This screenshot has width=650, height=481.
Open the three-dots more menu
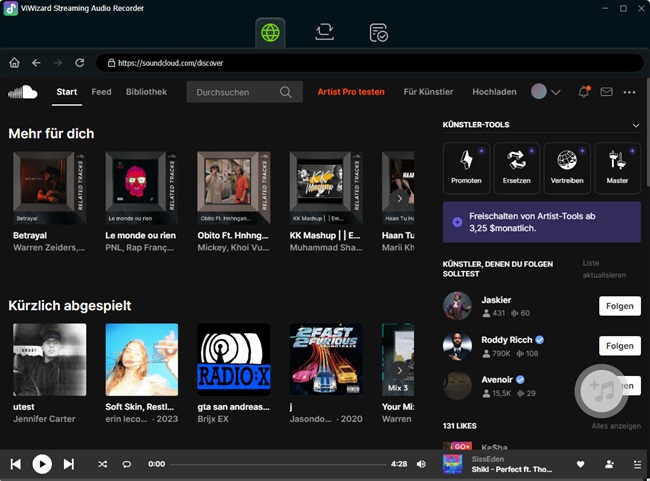point(629,92)
